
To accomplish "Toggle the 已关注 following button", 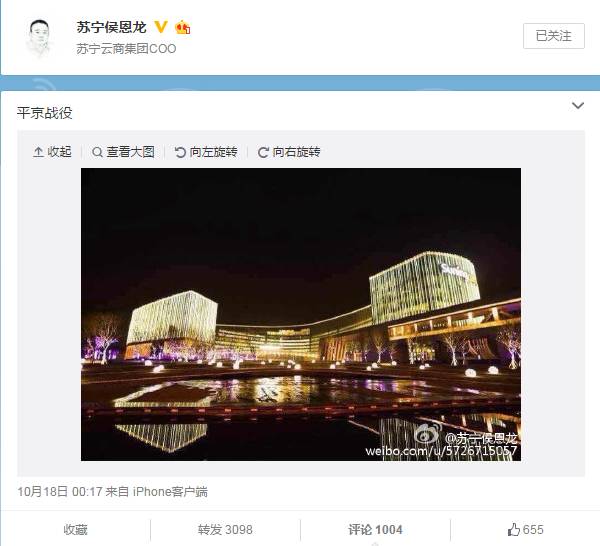I will pos(554,36).
